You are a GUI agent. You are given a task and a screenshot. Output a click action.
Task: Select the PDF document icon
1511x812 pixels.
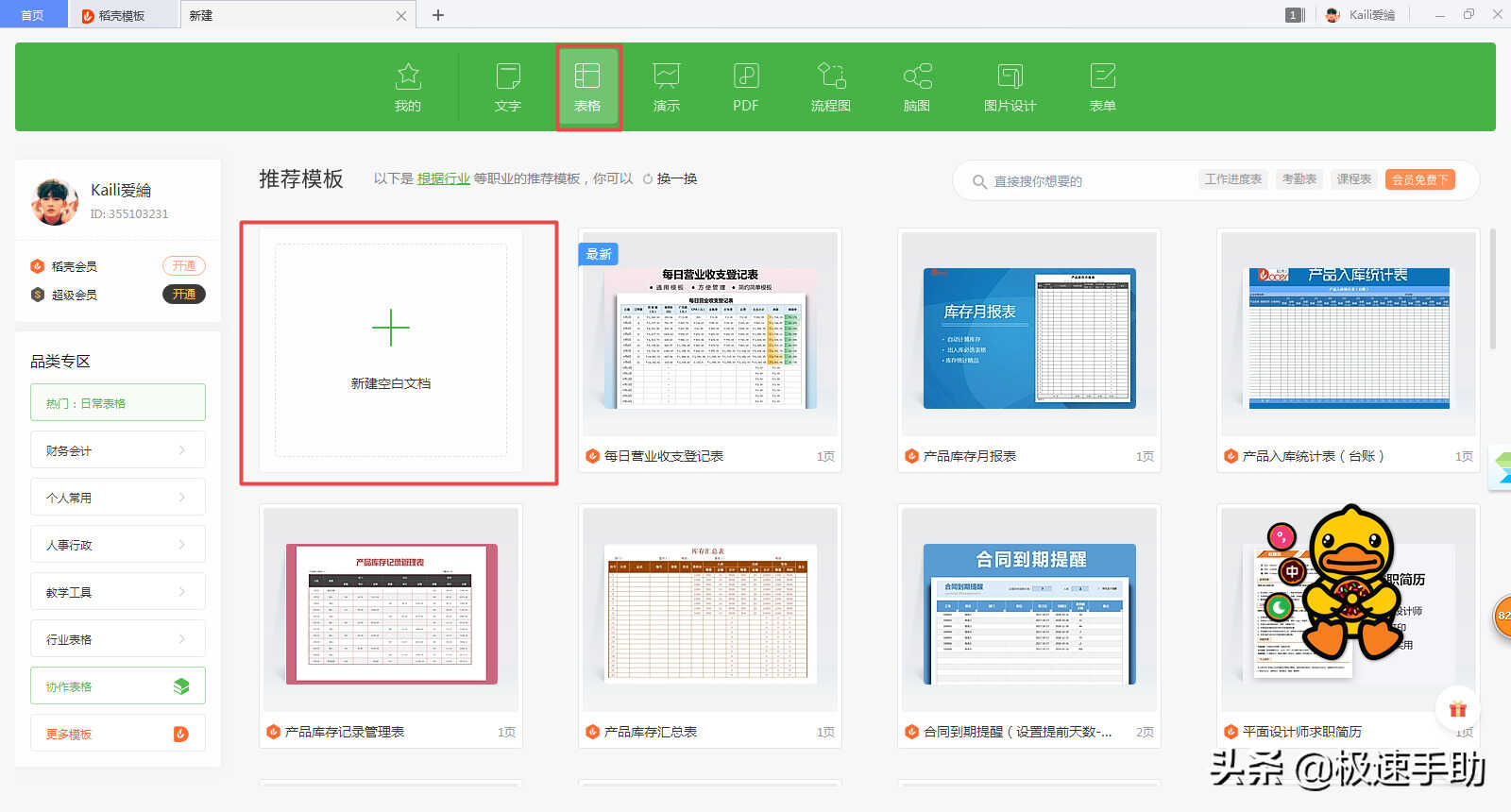pyautogui.click(x=746, y=76)
